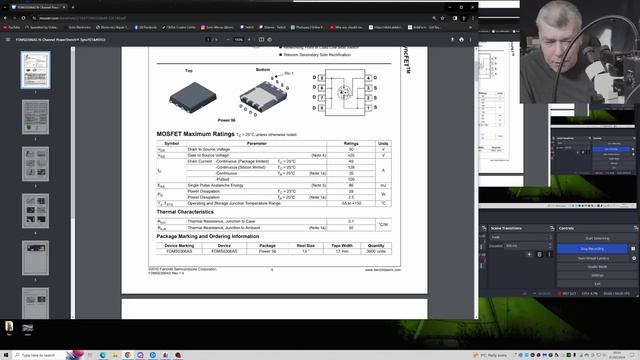Screen dimensions: 640x360
Task: Download the PDF using the download icon
Action: click(x=452, y=40)
